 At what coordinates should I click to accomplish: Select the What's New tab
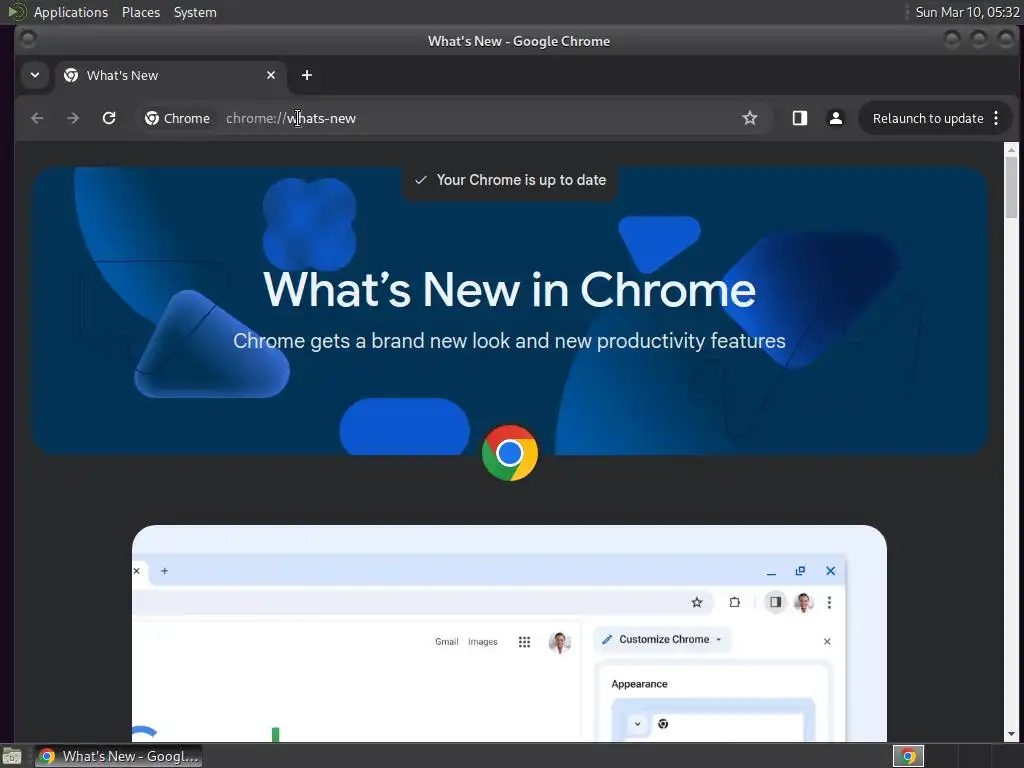tap(170, 75)
